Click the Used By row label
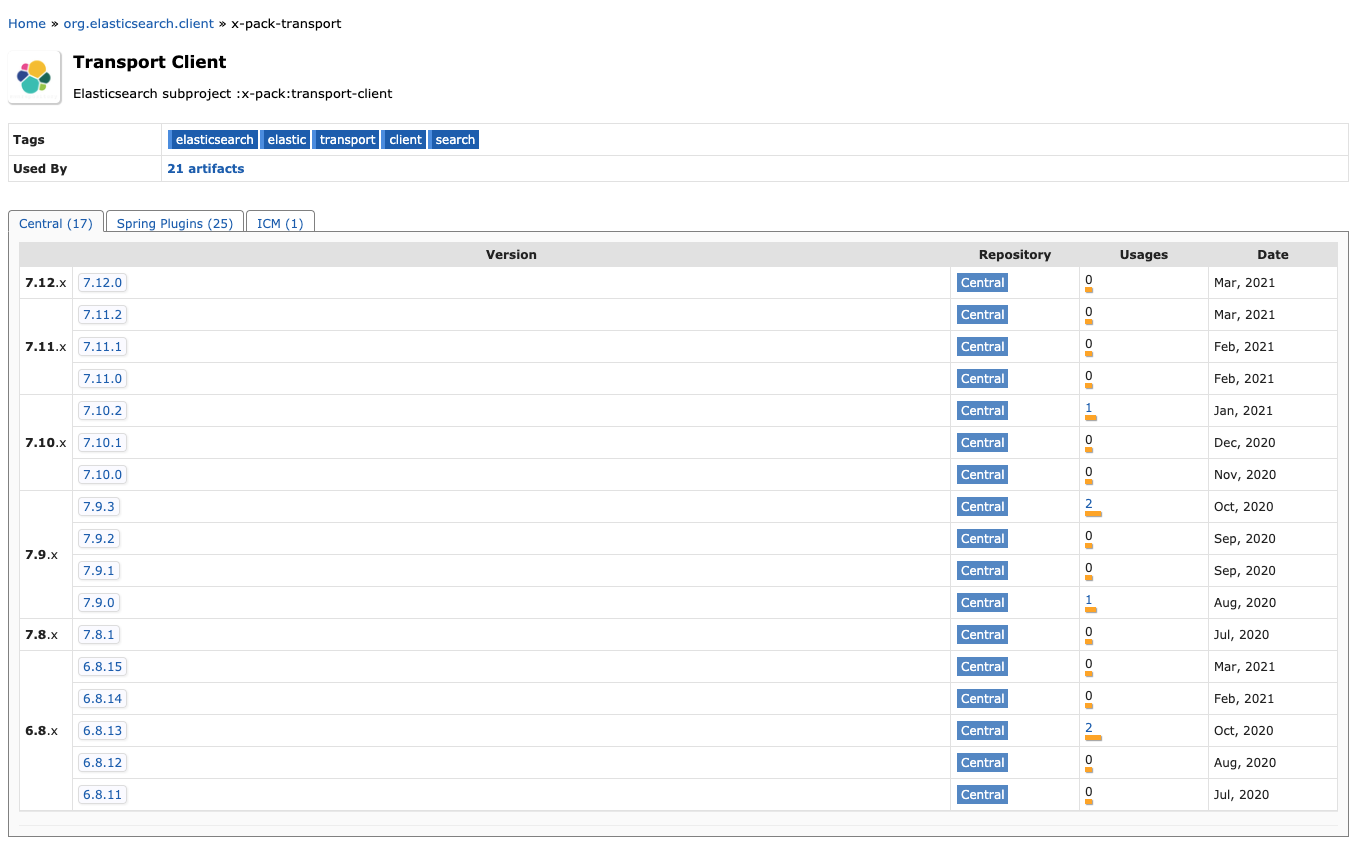This screenshot has height=844, width=1359. pos(40,169)
